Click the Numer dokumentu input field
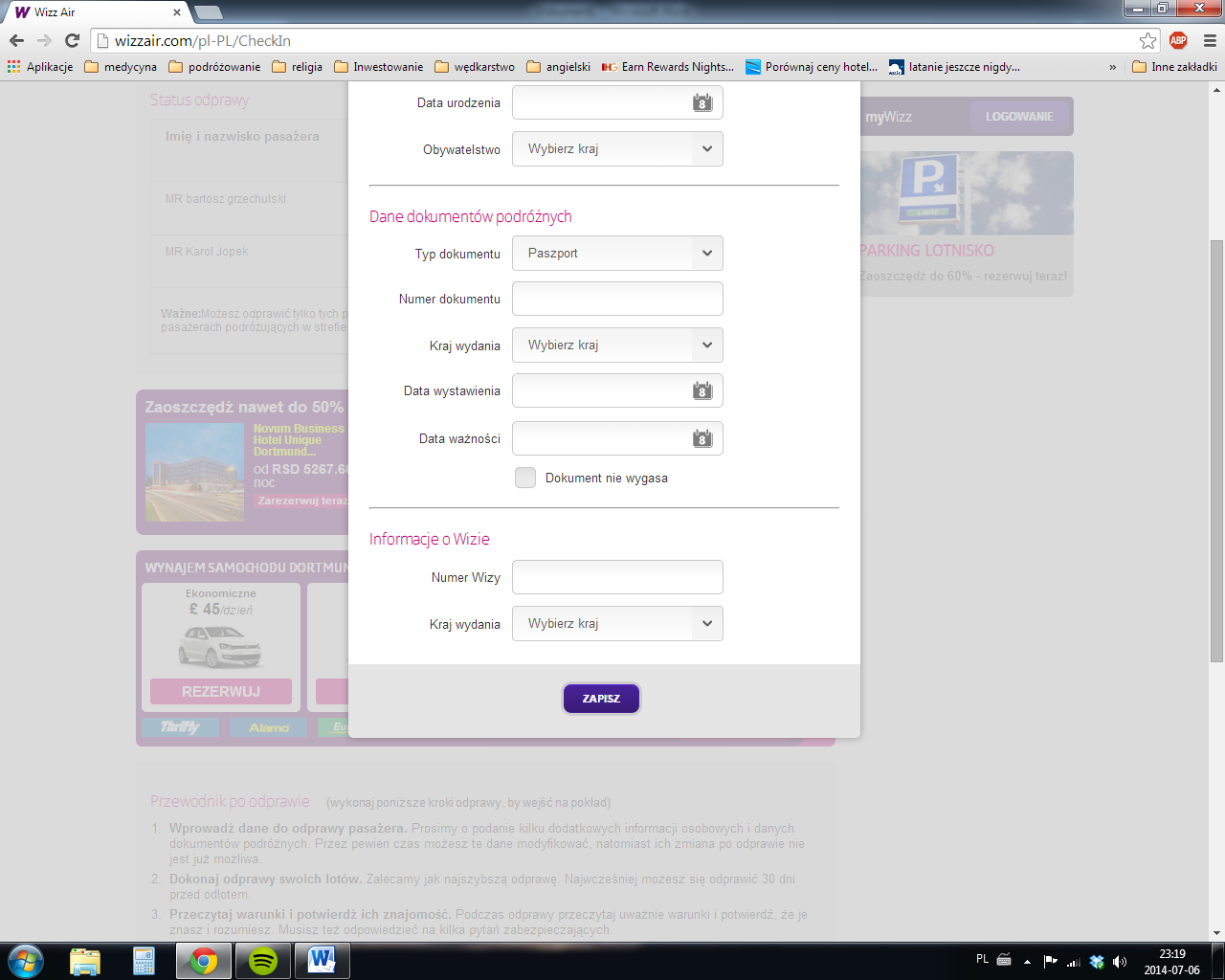Screen dimensions: 1225x980 coord(617,299)
